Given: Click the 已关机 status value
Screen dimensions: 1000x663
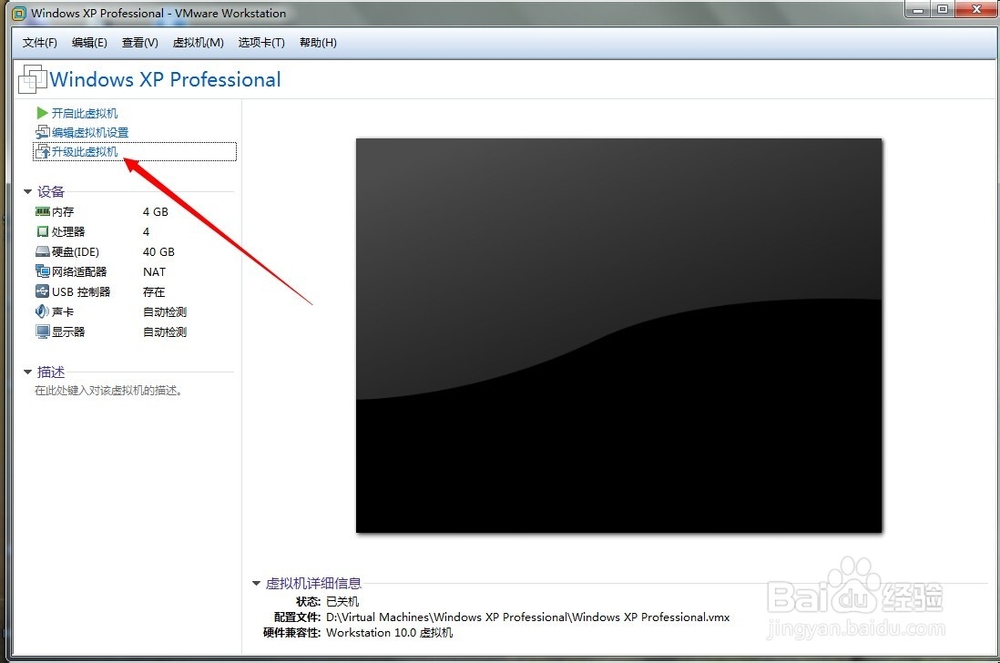Looking at the screenshot, I should [x=342, y=601].
